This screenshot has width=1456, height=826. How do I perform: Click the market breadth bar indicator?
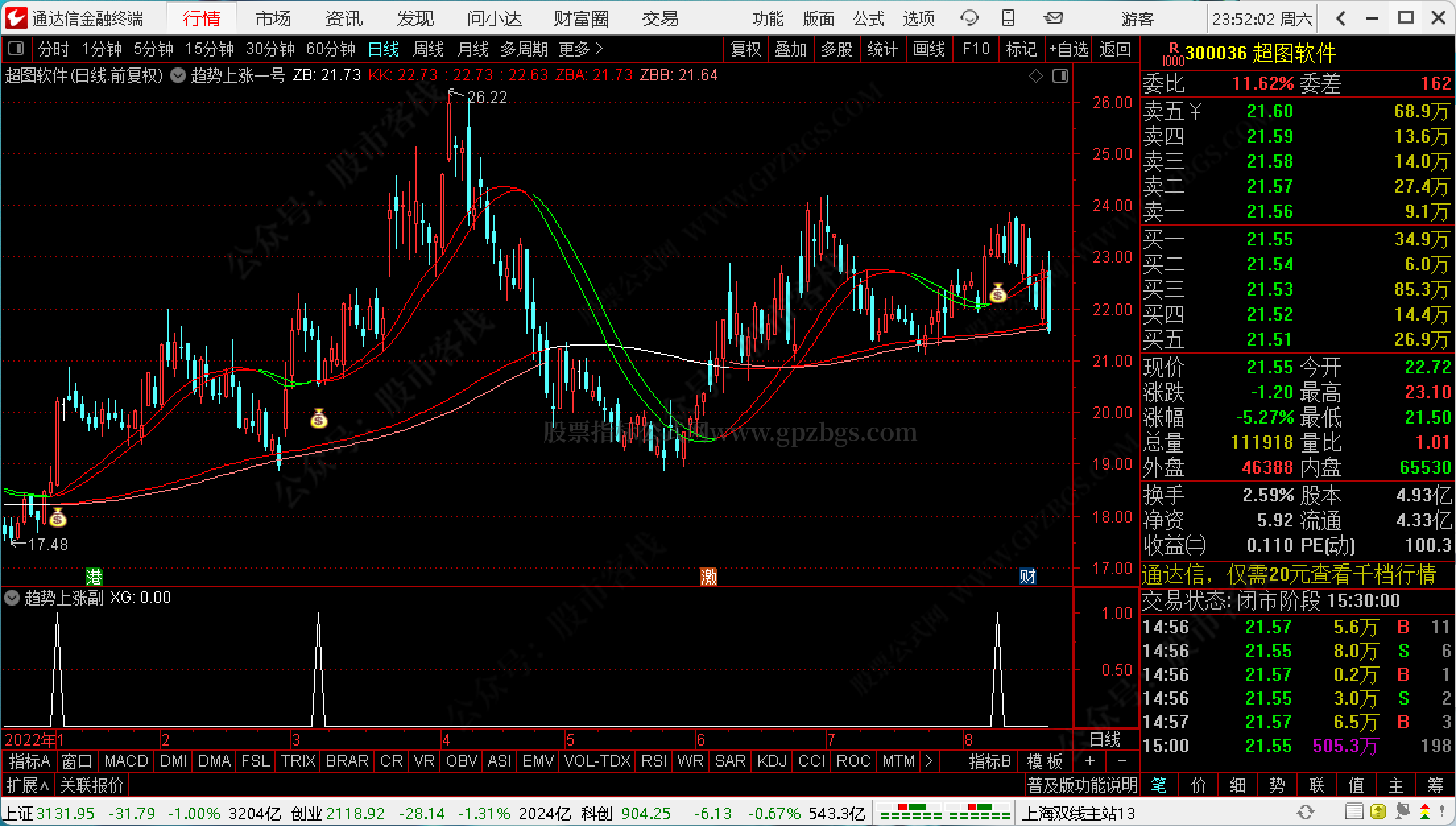(x=944, y=812)
